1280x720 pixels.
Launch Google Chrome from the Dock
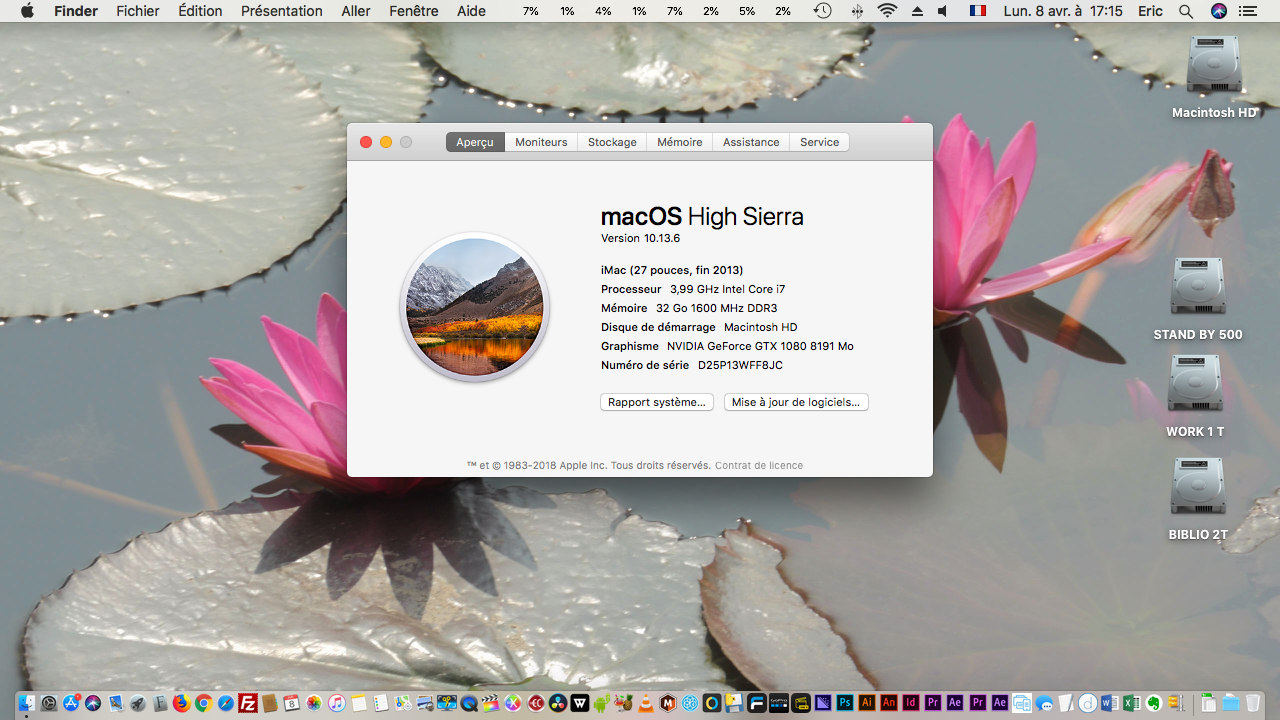coord(203,703)
